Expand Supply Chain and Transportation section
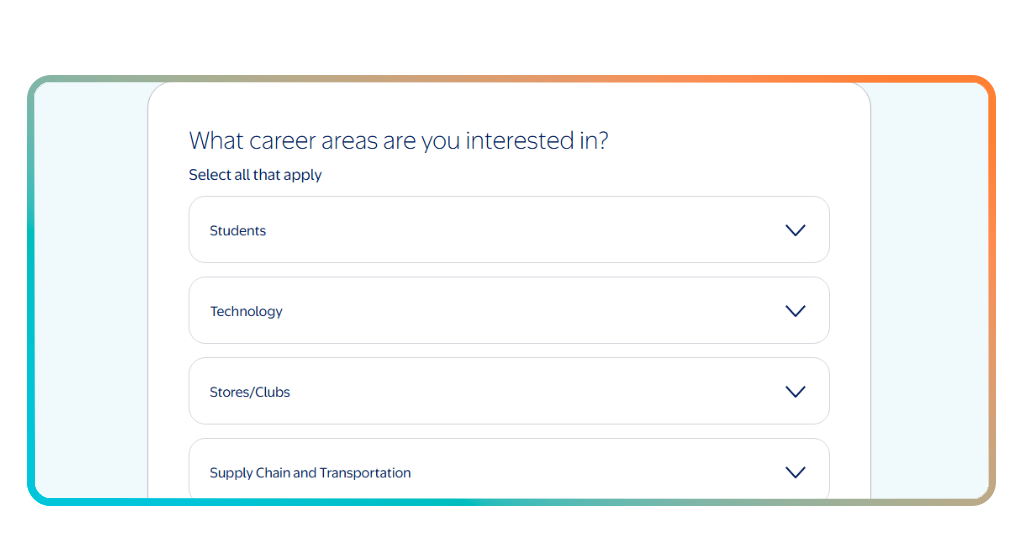Viewport: 1024px width, 536px height. pyautogui.click(x=509, y=469)
